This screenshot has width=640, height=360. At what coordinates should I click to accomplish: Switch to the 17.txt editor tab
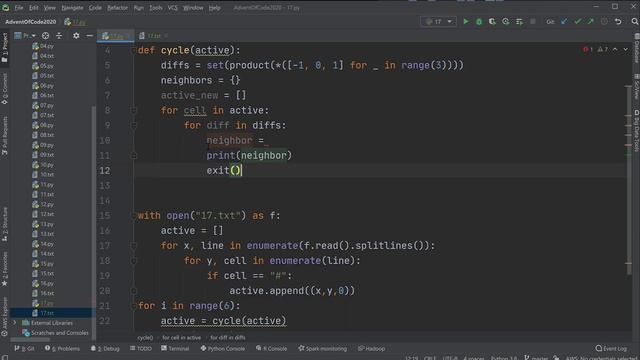pyautogui.click(x=153, y=36)
